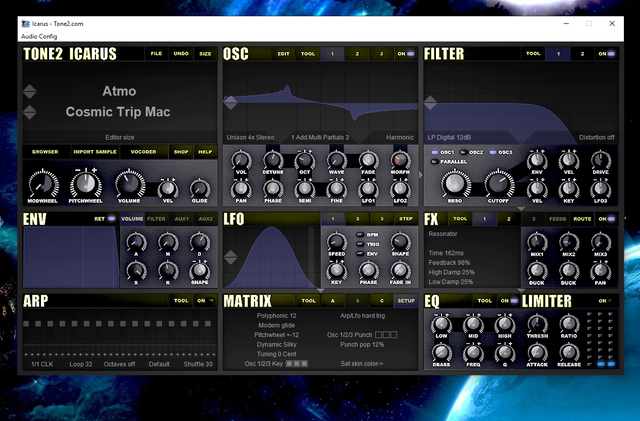
Task: Click the FX PAN knob
Action: tap(600, 271)
